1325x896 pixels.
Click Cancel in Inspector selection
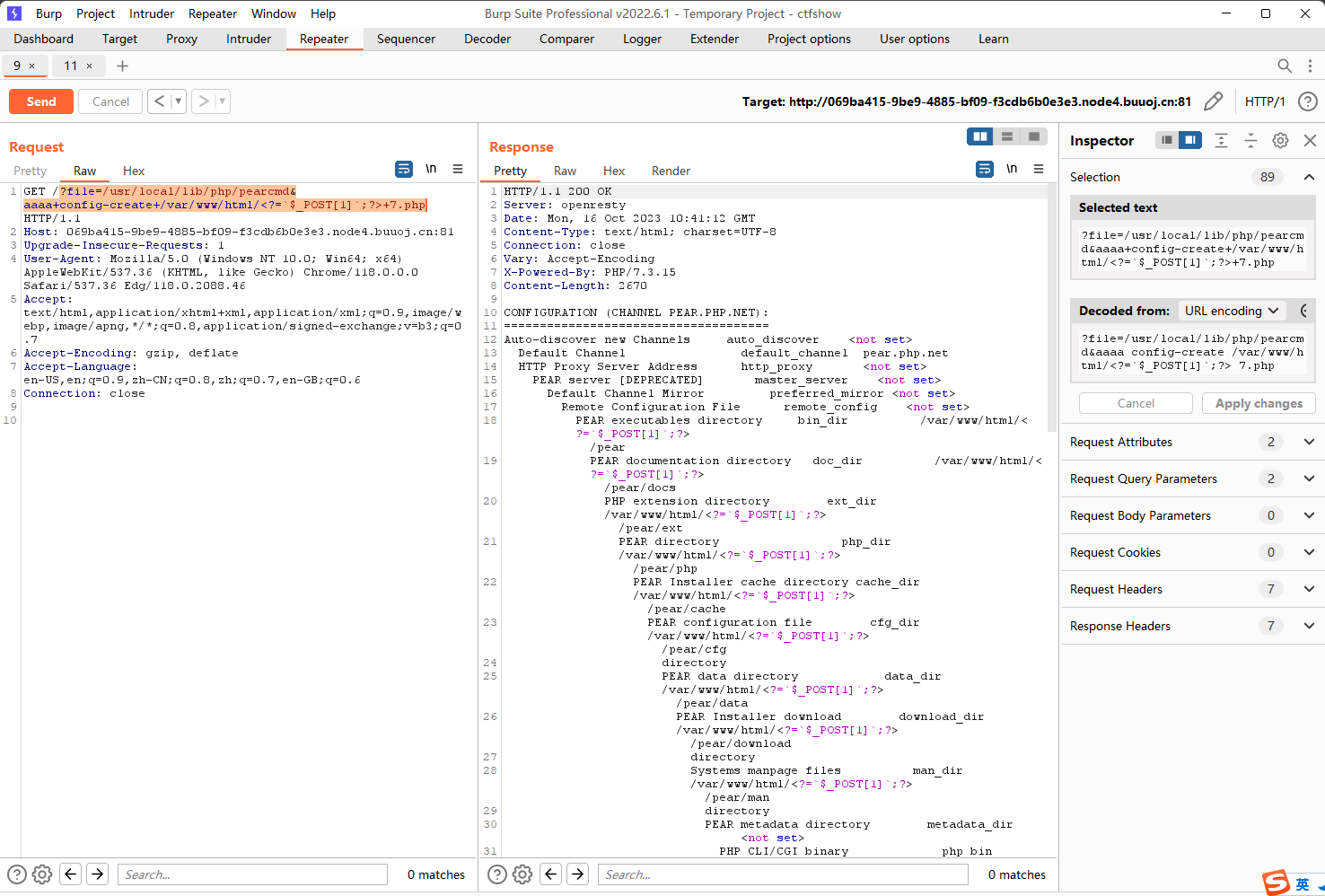pos(1136,403)
